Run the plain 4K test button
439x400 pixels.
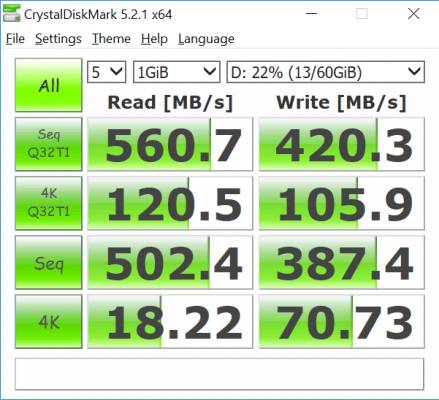49,322
